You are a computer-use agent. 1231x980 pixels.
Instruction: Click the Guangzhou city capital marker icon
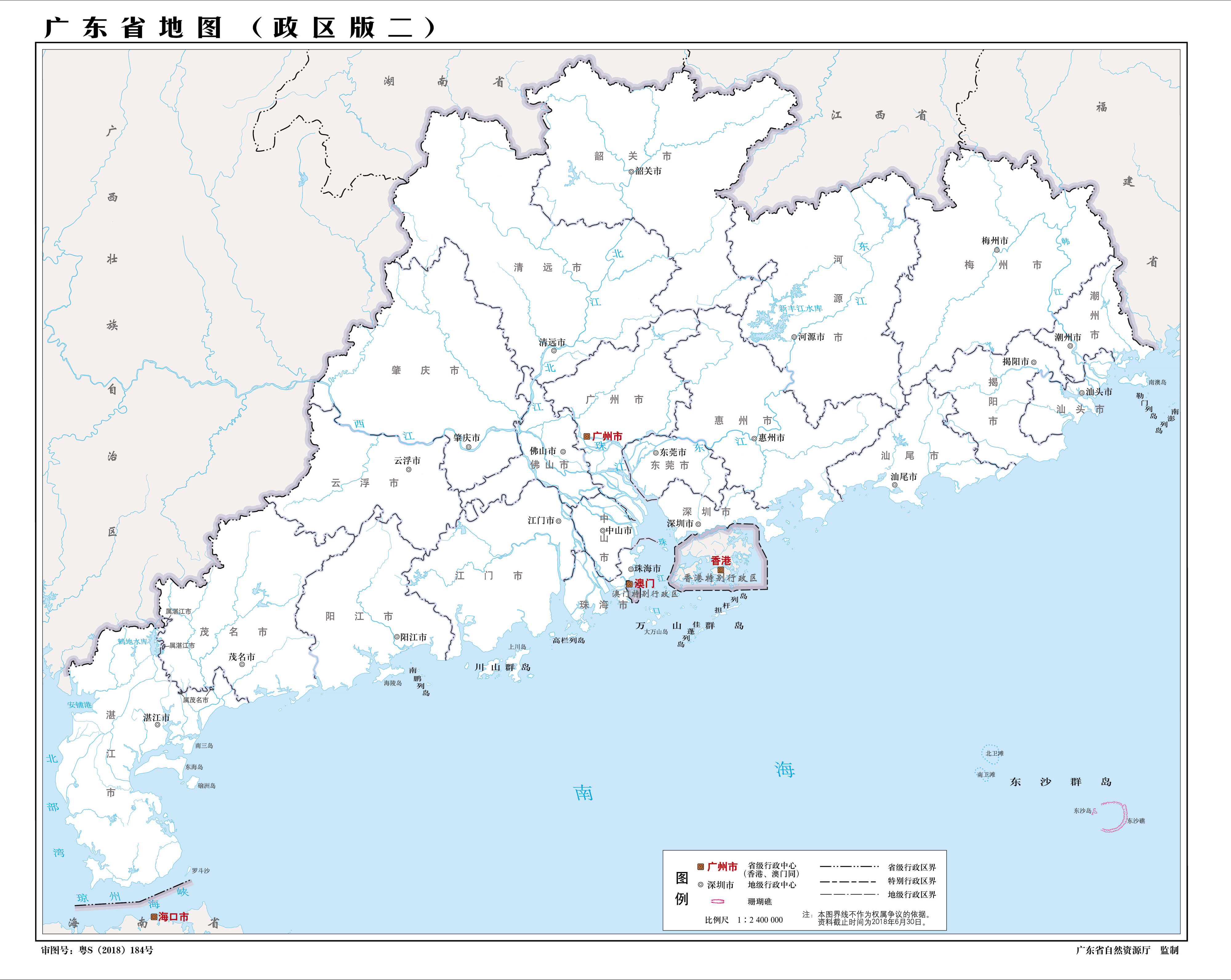[586, 436]
